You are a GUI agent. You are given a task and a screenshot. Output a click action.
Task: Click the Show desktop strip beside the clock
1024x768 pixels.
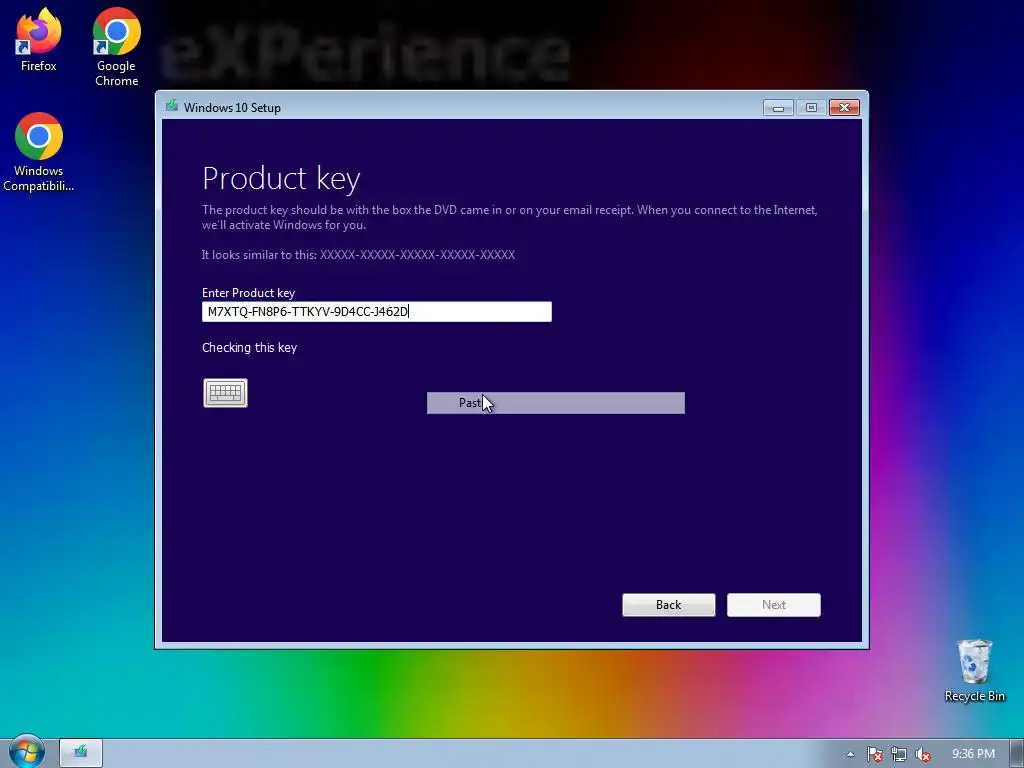click(1017, 754)
